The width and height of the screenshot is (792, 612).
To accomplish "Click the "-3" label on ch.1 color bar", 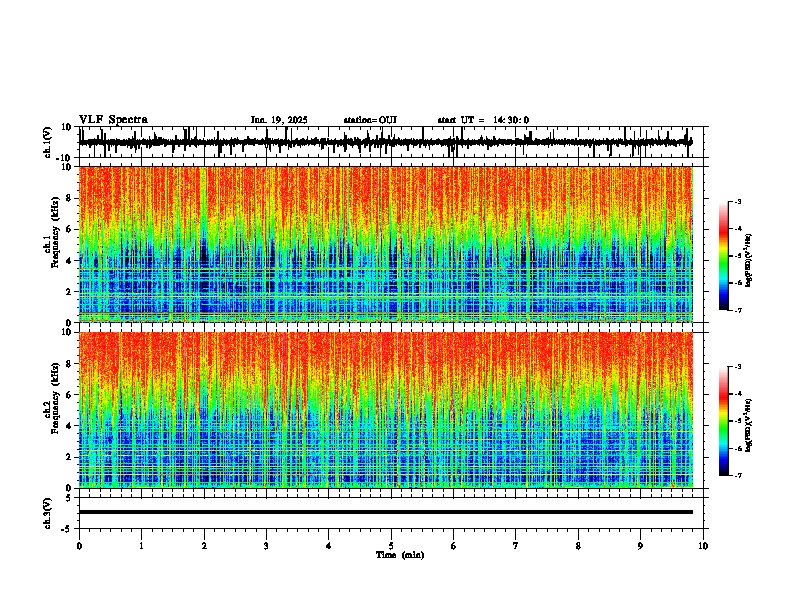I will tap(738, 201).
